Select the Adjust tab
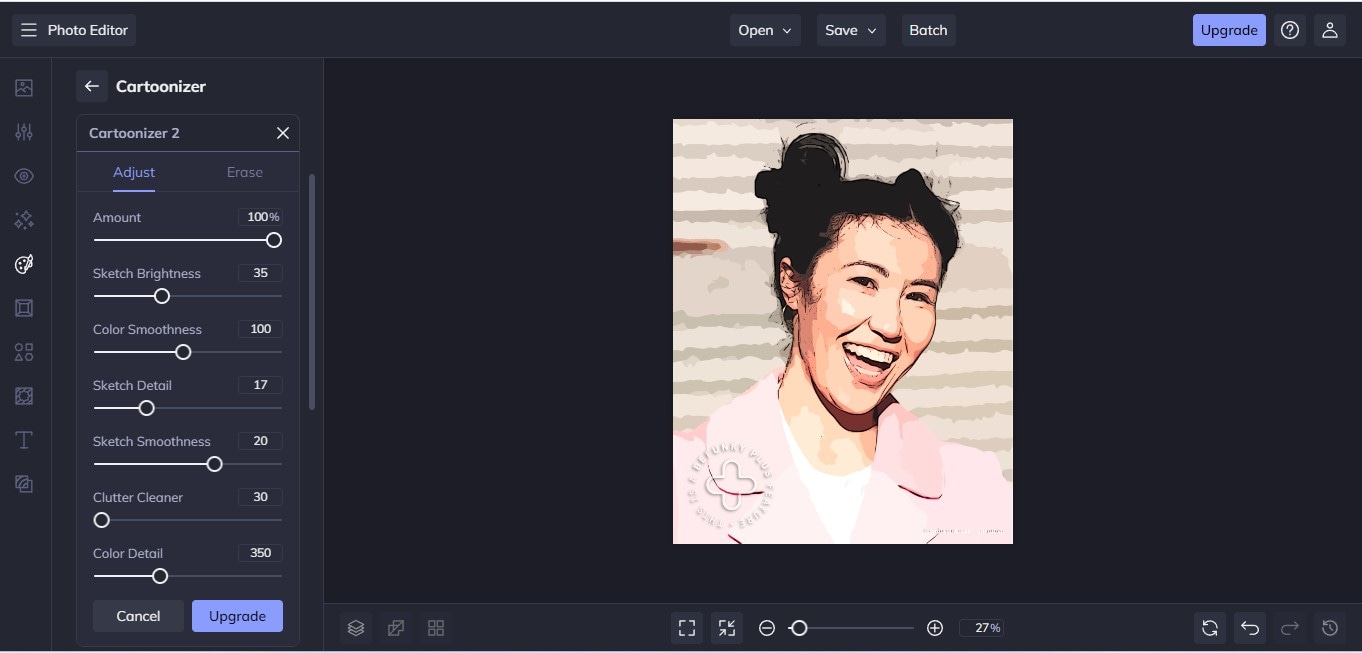The height and width of the screenshot is (653, 1362). [134, 172]
